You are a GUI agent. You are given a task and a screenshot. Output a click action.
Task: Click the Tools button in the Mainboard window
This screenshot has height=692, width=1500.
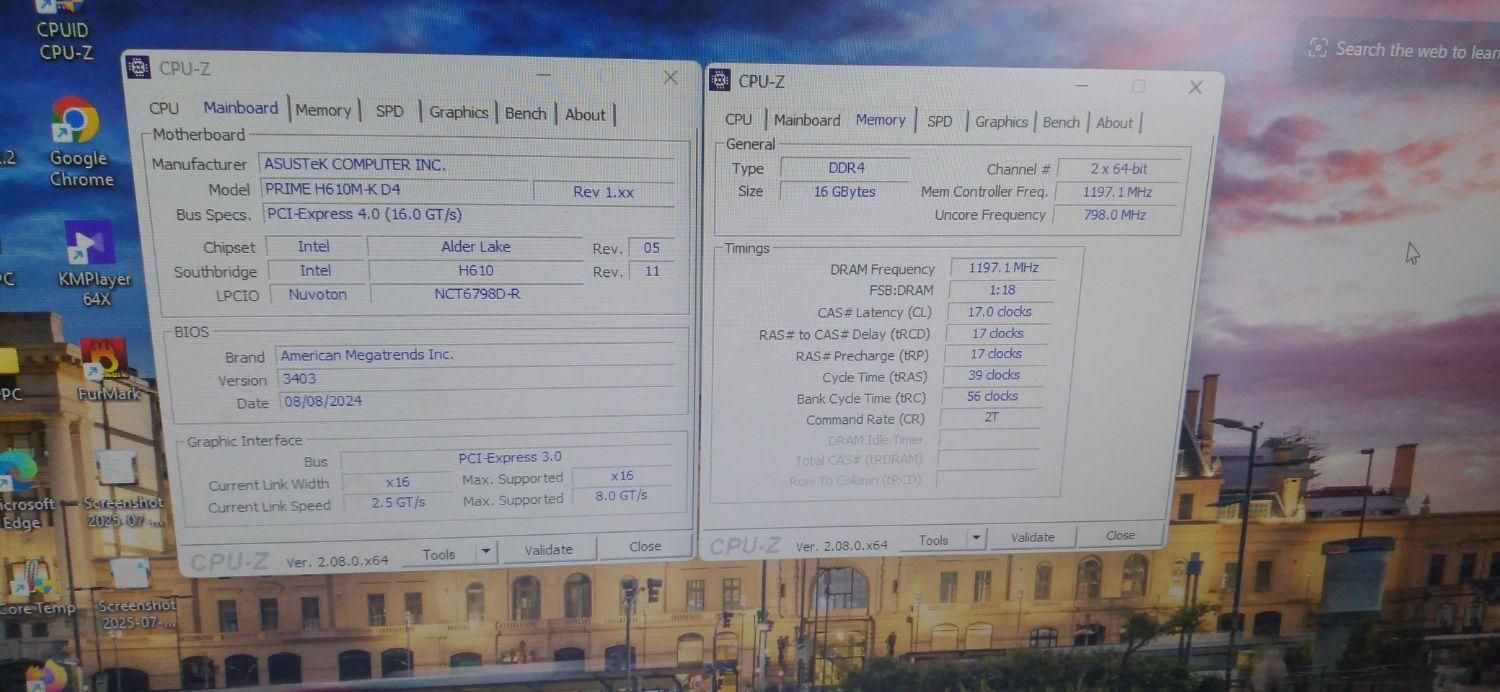tap(438, 554)
